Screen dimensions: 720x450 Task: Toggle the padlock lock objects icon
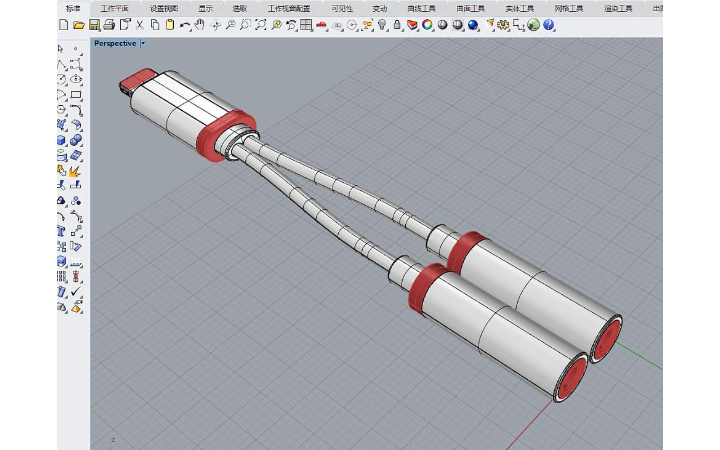click(397, 24)
